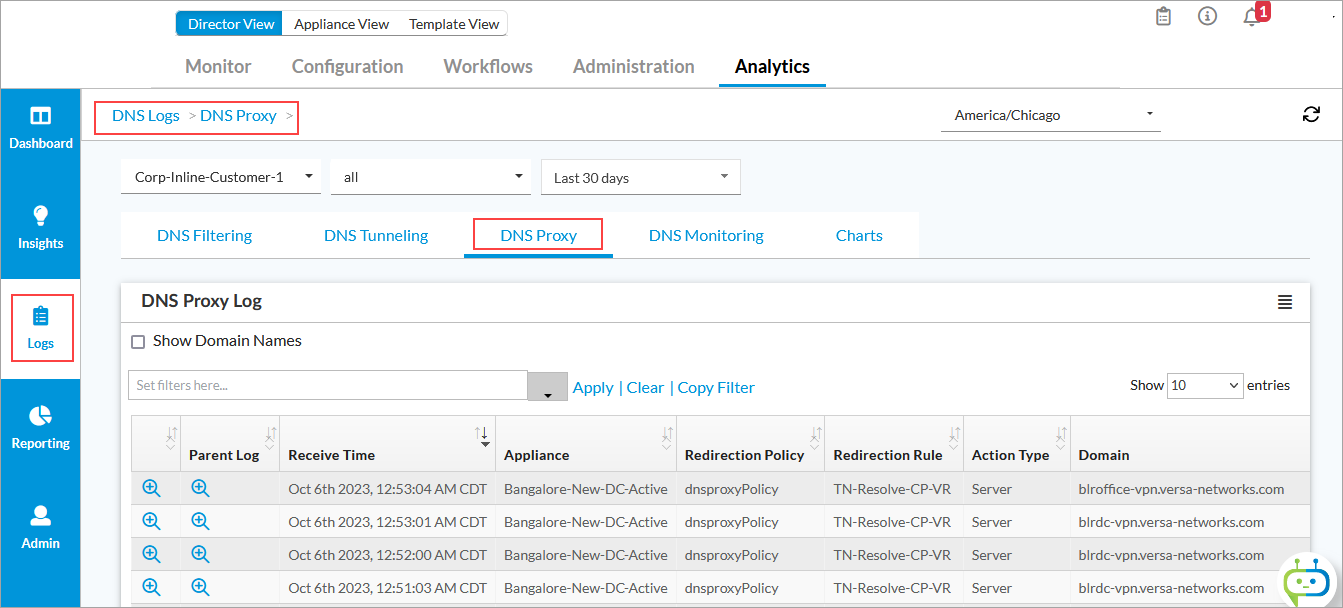Click the Copy Filter link
The image size is (1343, 608).
pos(716,388)
